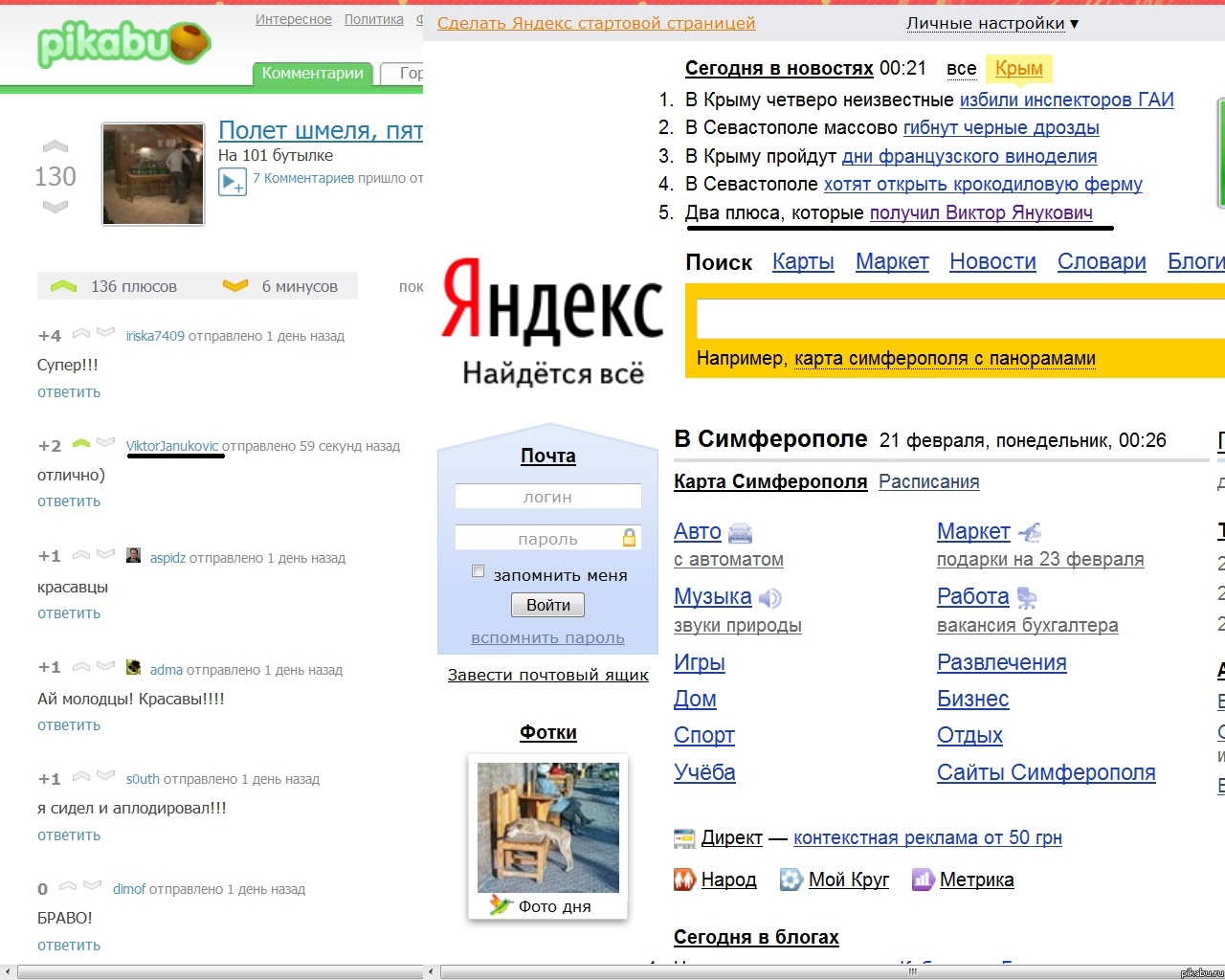The height and width of the screenshot is (980, 1225).
Task: Open the Фото дня thumbnail
Action: pyautogui.click(x=547, y=824)
